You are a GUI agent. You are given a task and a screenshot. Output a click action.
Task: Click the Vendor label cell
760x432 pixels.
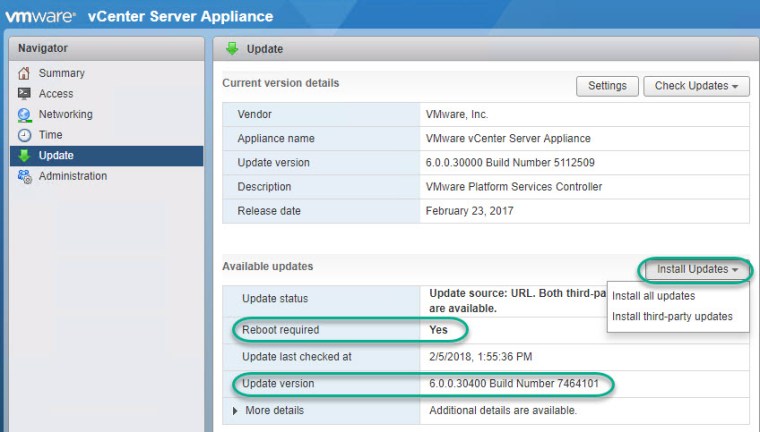(321, 114)
